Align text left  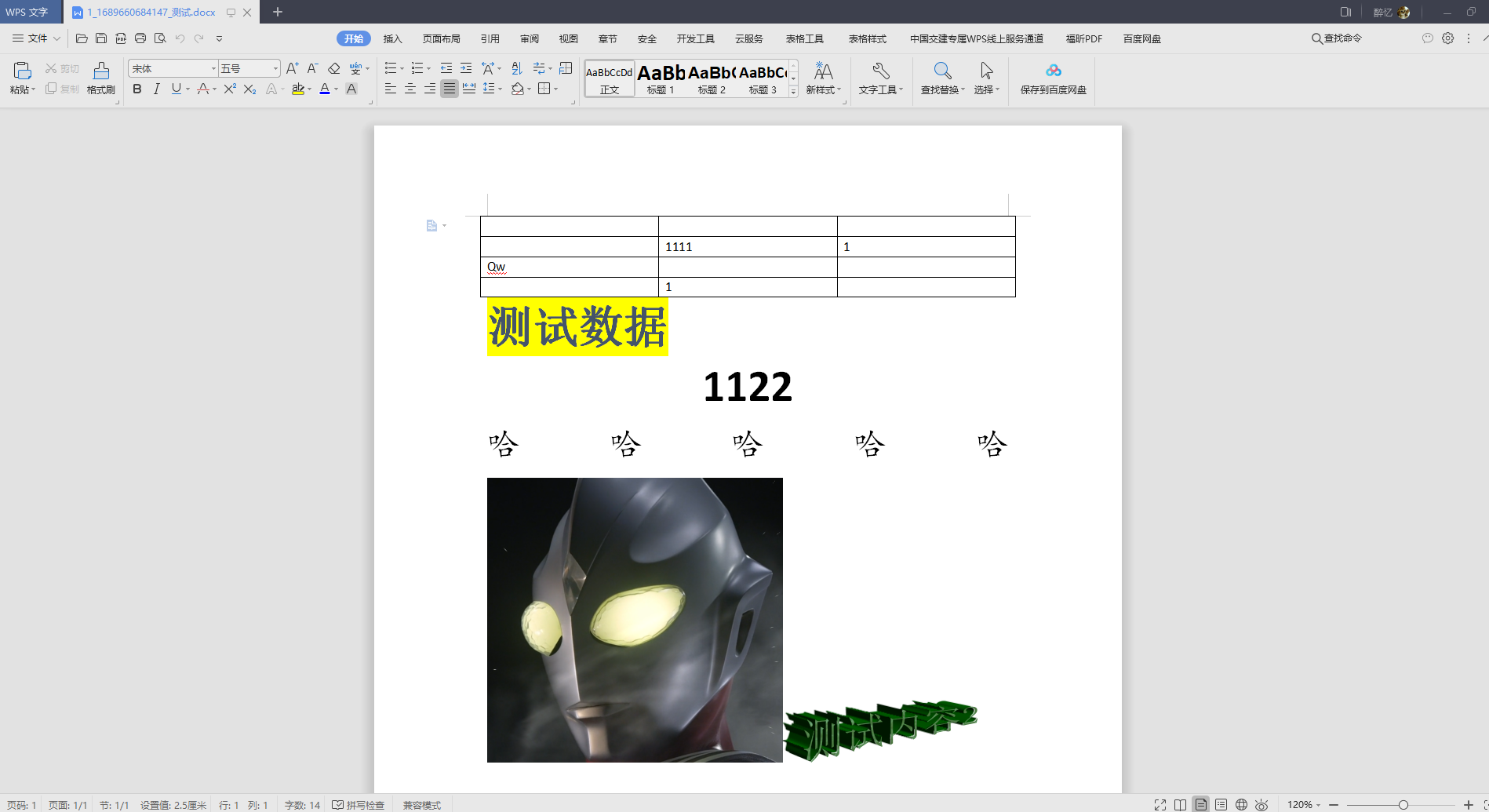[x=390, y=89]
